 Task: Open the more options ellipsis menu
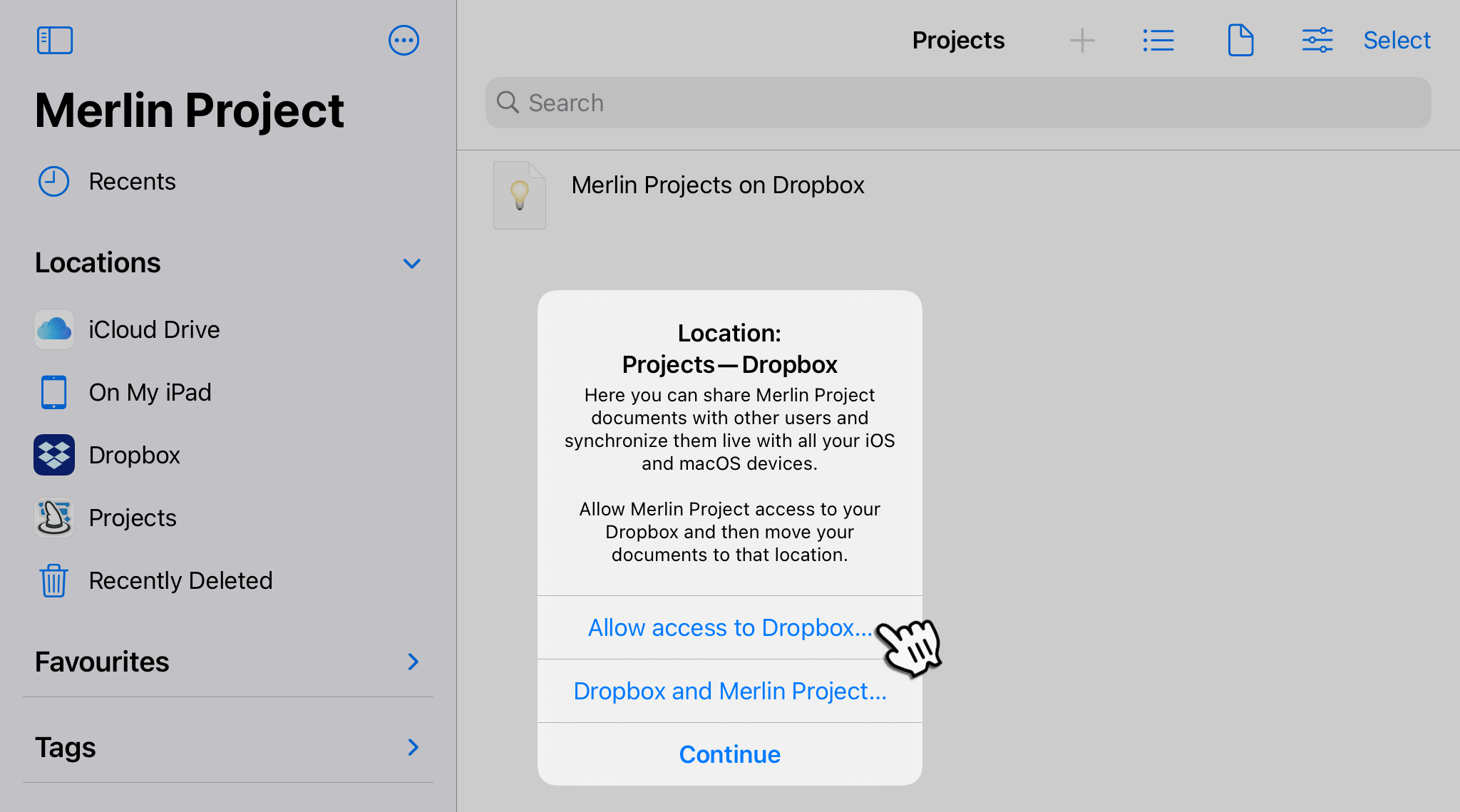(403, 41)
